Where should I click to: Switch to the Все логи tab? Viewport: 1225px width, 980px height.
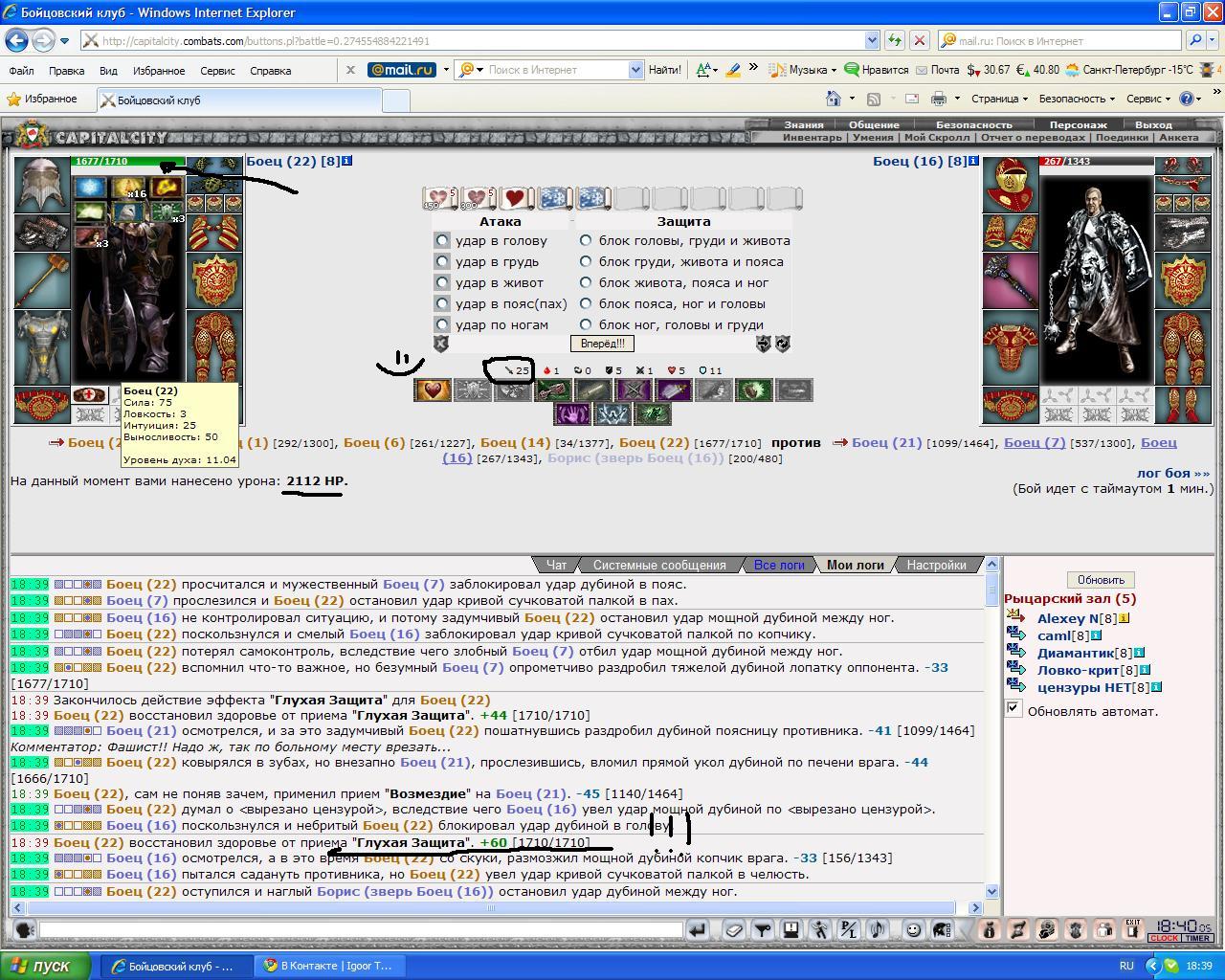[779, 565]
